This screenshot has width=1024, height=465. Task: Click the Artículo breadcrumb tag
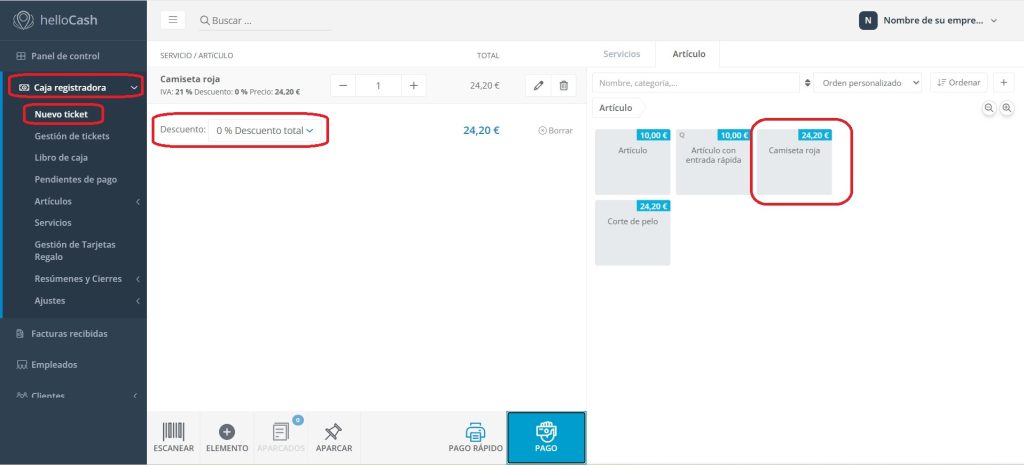click(616, 108)
